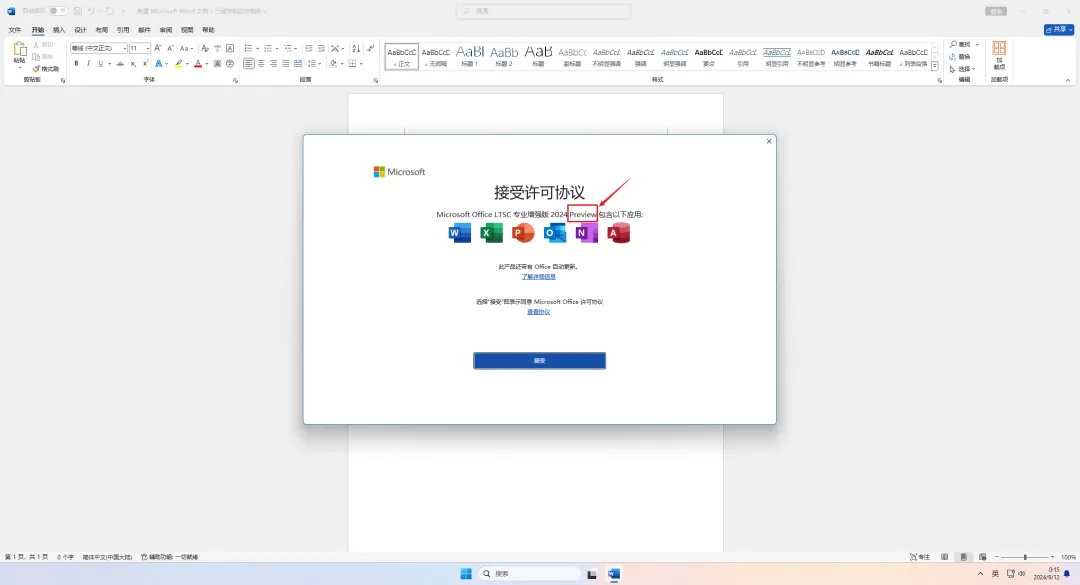
Task: Toggle Italic formatting in the font group
Action: tap(88, 63)
